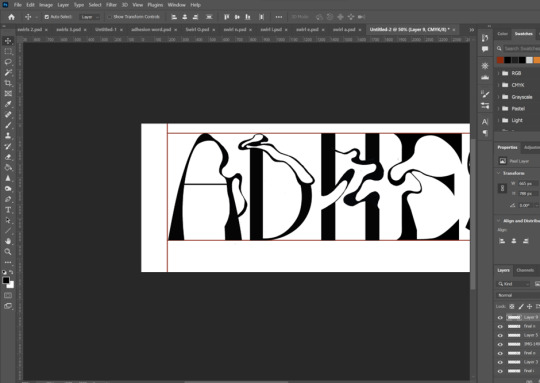
Task: Select the Zoom tool
Action: pos(8,252)
